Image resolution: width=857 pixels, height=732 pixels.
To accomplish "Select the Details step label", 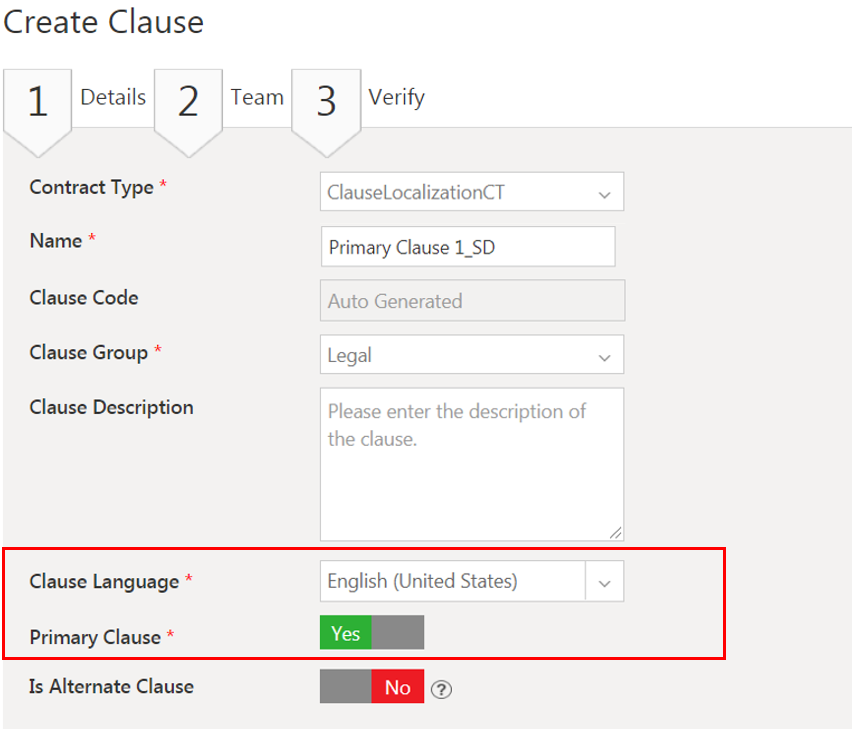I will [x=113, y=98].
